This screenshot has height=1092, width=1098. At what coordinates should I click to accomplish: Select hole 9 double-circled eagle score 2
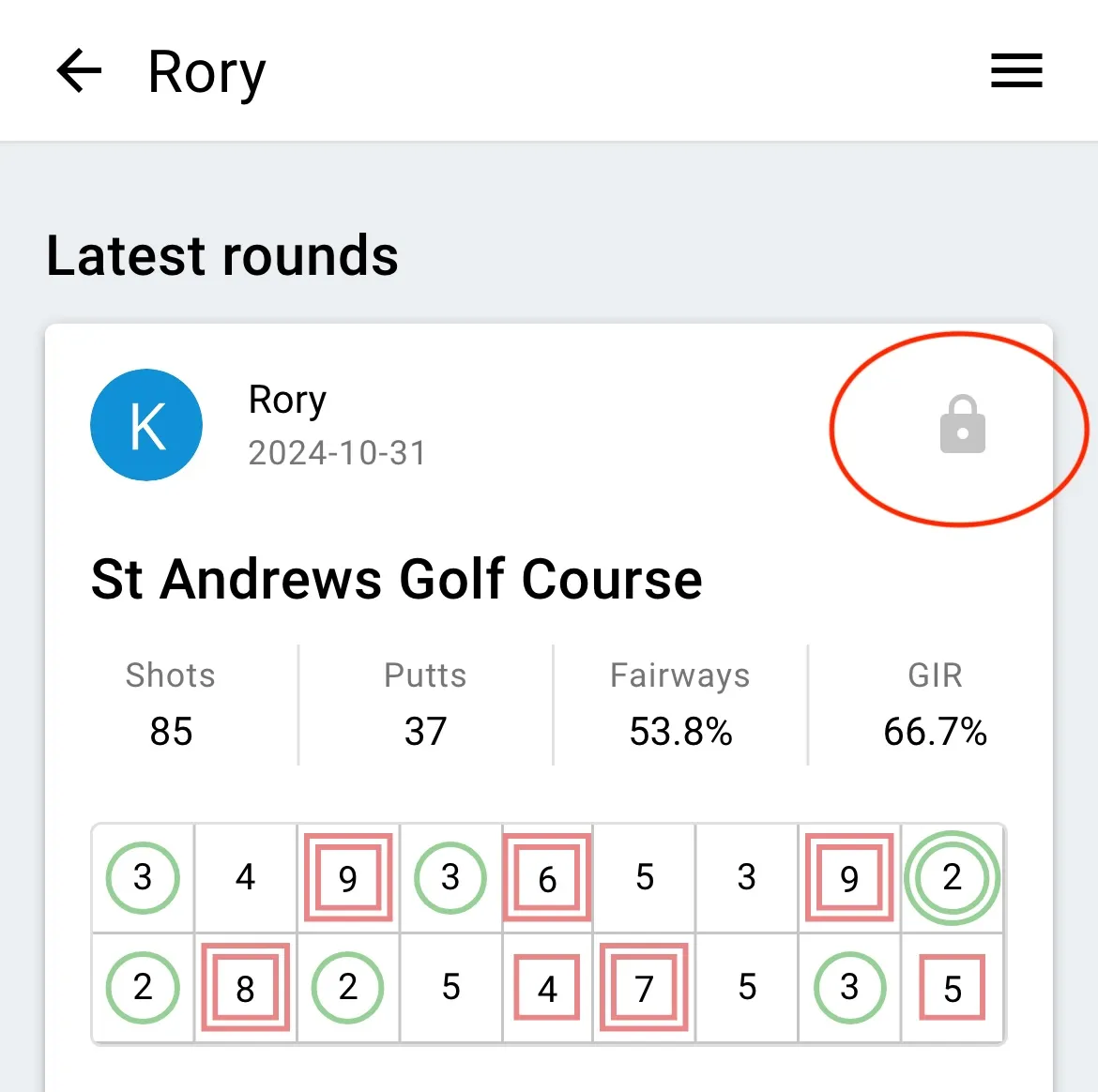[x=952, y=877]
